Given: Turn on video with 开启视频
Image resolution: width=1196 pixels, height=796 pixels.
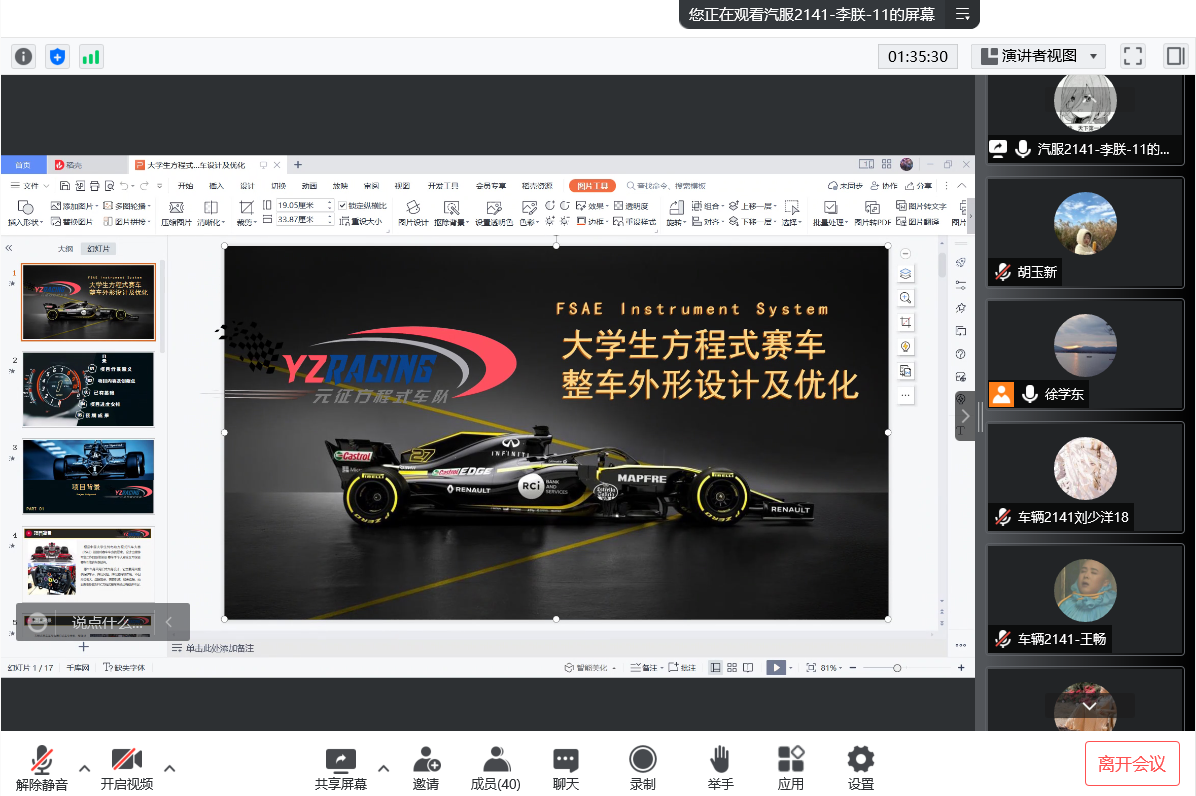Looking at the screenshot, I should 127,768.
